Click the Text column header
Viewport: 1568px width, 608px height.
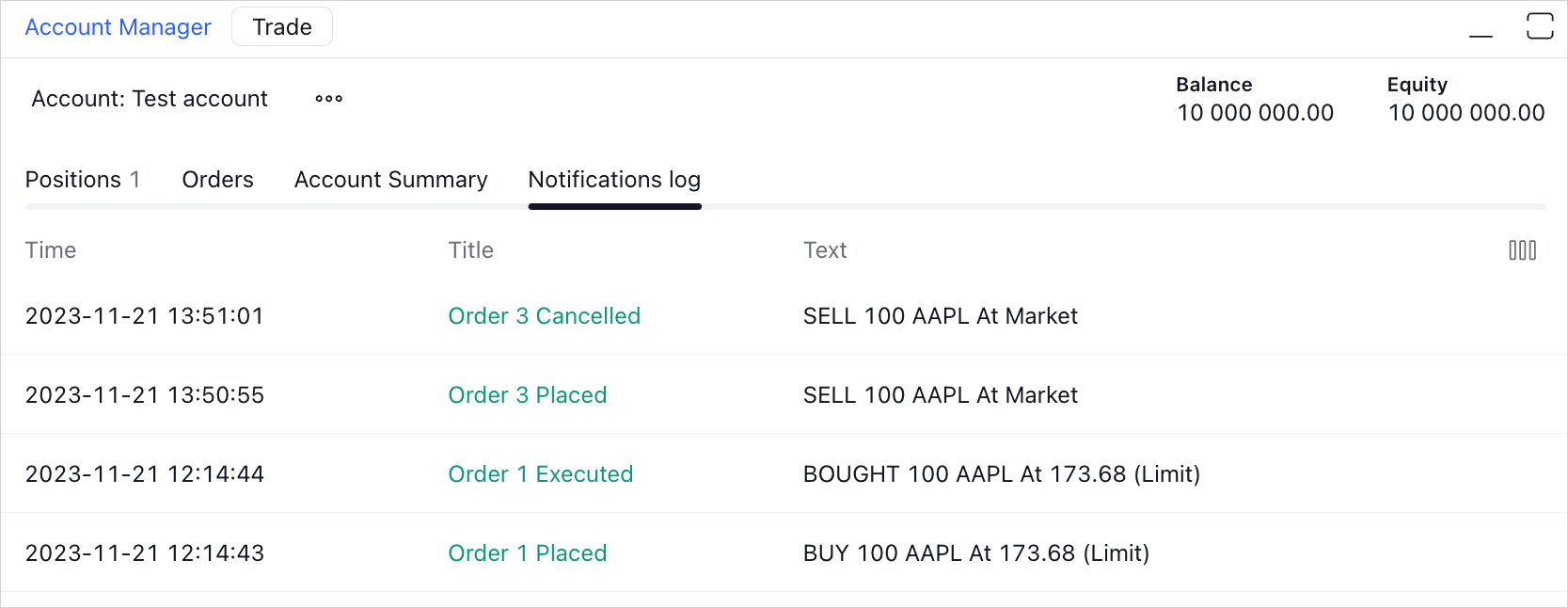pos(825,249)
